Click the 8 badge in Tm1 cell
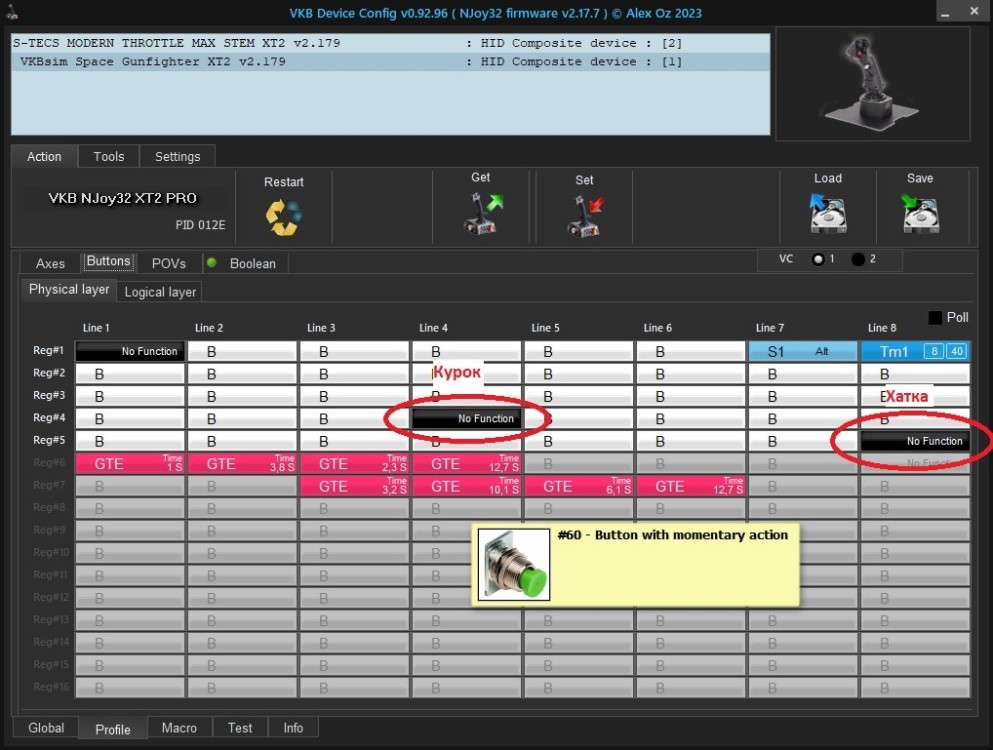The image size is (993, 750). [x=933, y=351]
